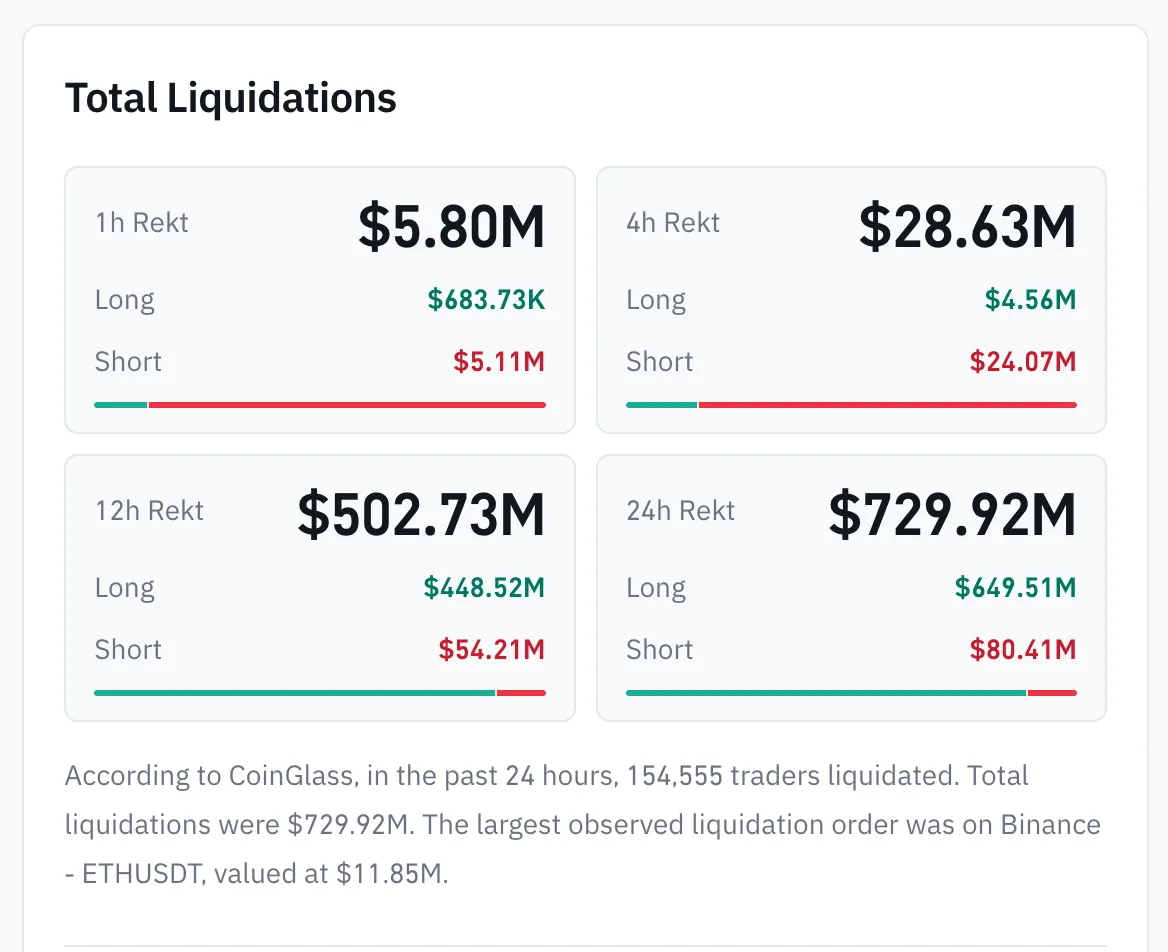
Task: Click the word "CoinGlass" in the summary paragraph
Action: (291, 776)
